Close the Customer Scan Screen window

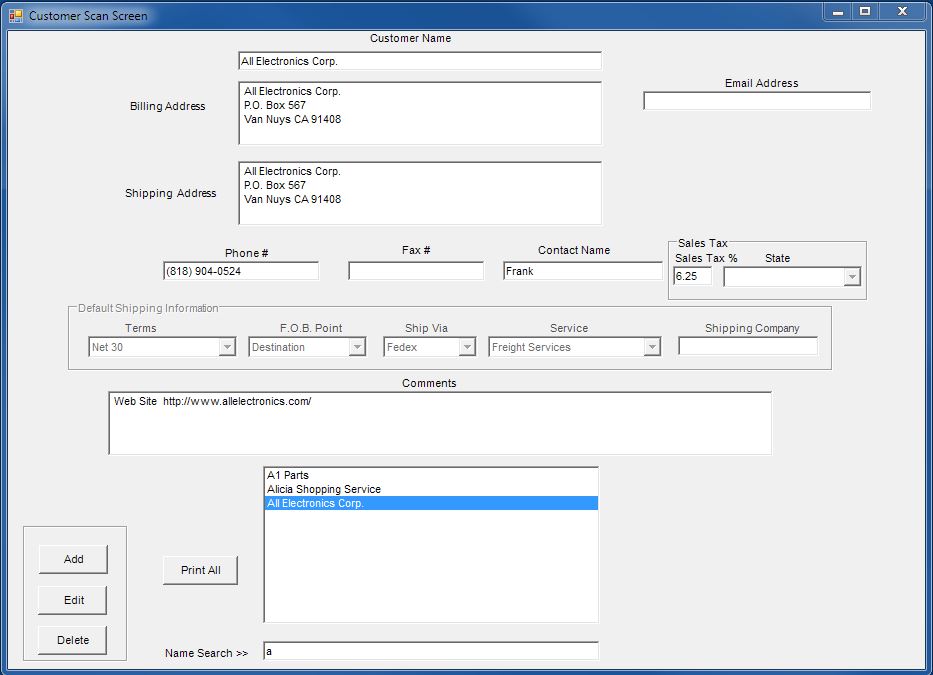tap(903, 12)
